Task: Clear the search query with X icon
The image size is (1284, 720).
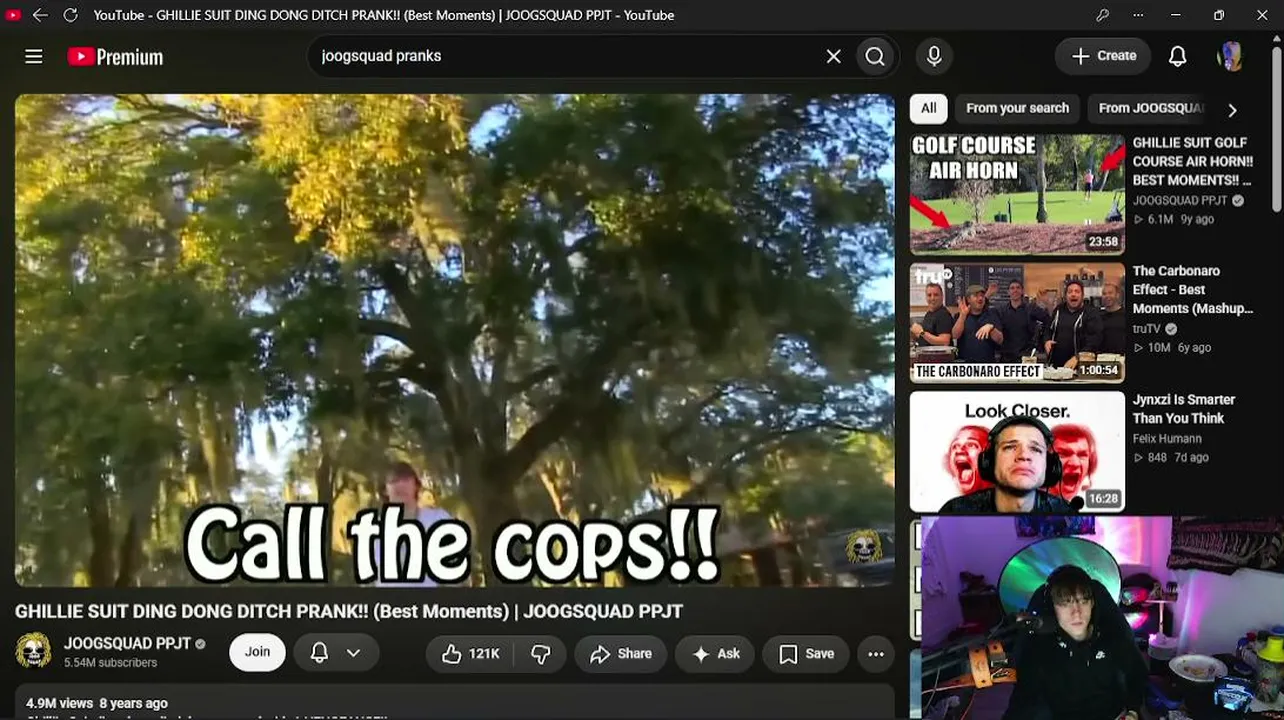Action: click(834, 57)
